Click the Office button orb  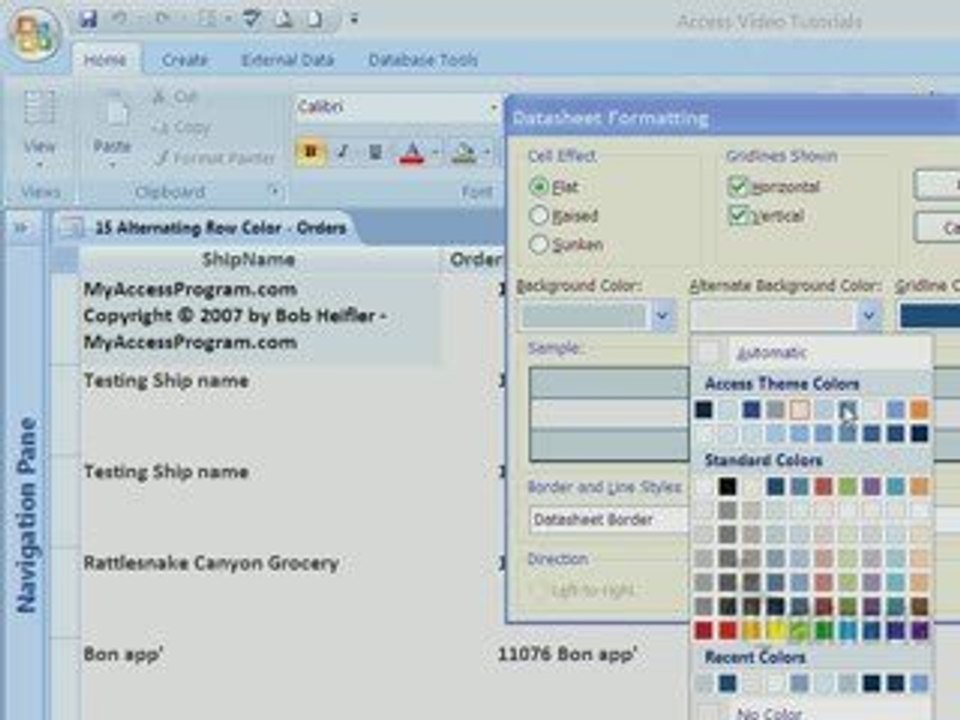[34, 34]
